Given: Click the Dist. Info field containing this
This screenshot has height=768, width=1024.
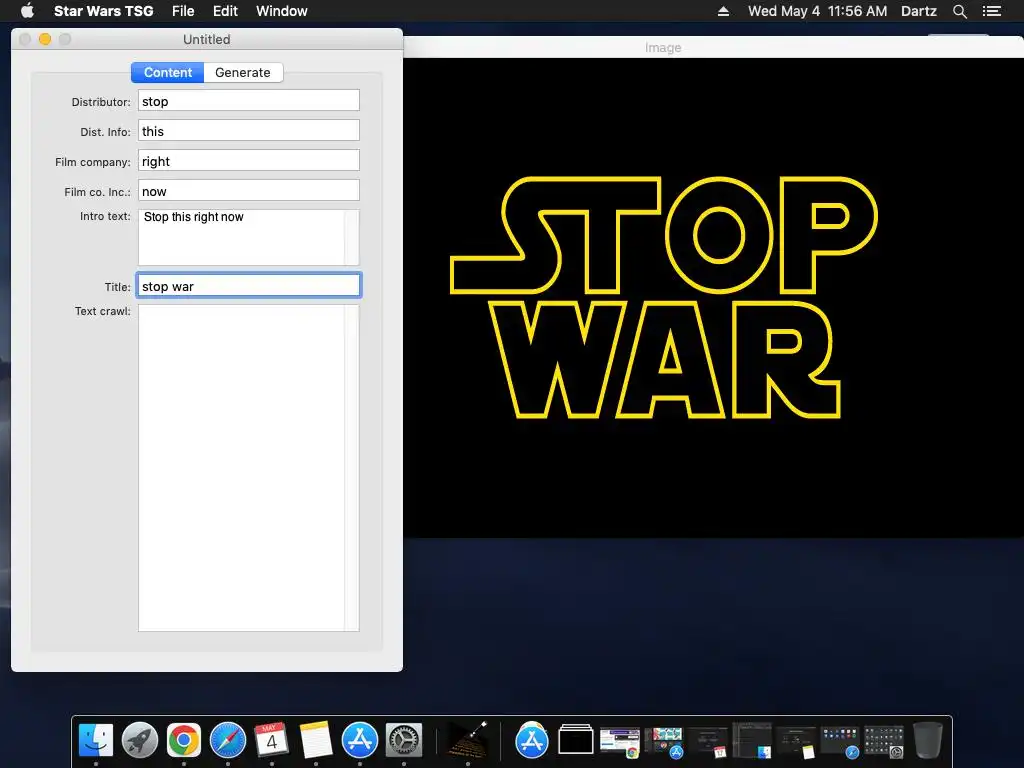Looking at the screenshot, I should (x=249, y=131).
